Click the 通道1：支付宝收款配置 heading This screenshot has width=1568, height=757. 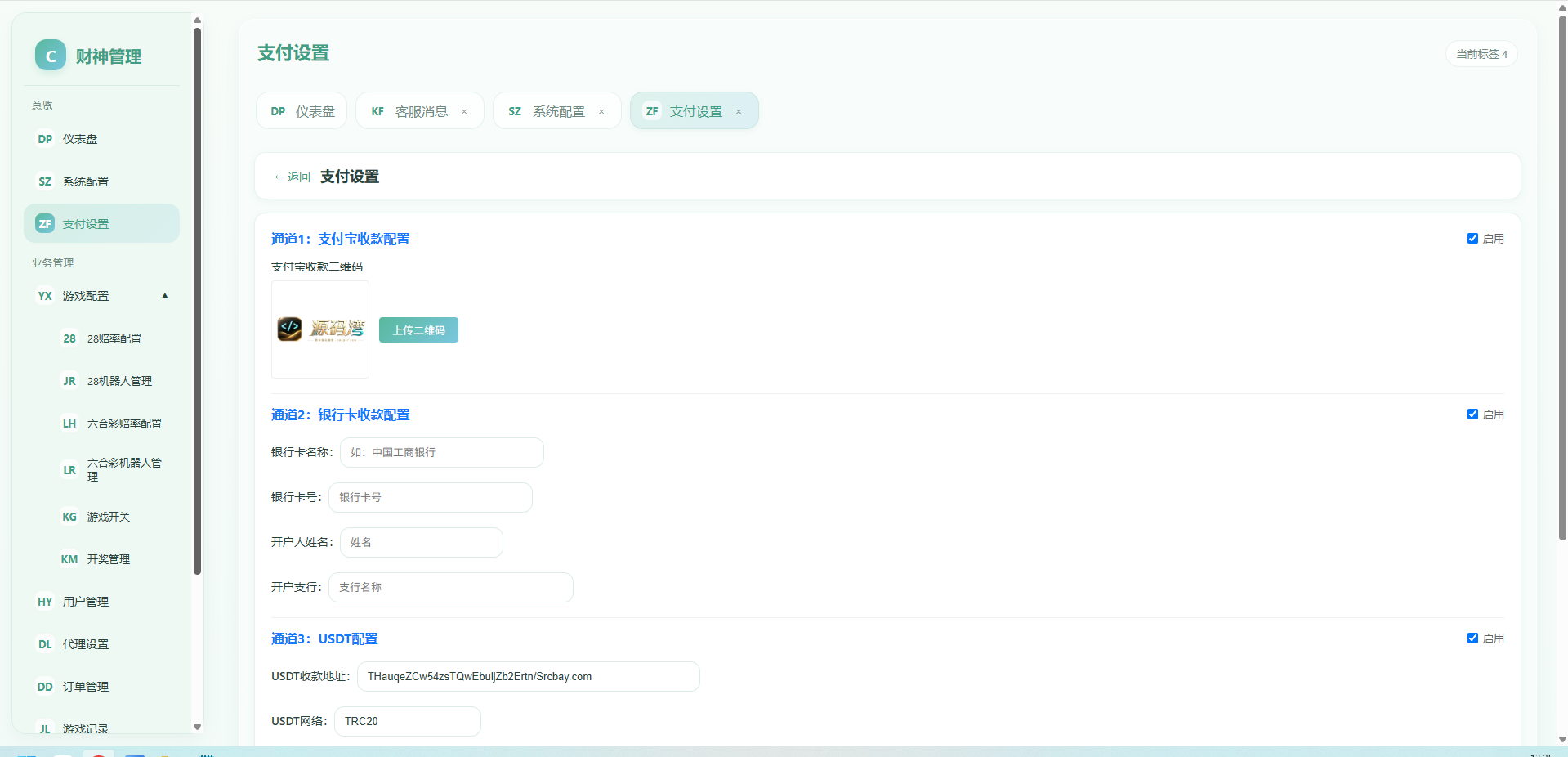[x=341, y=239]
